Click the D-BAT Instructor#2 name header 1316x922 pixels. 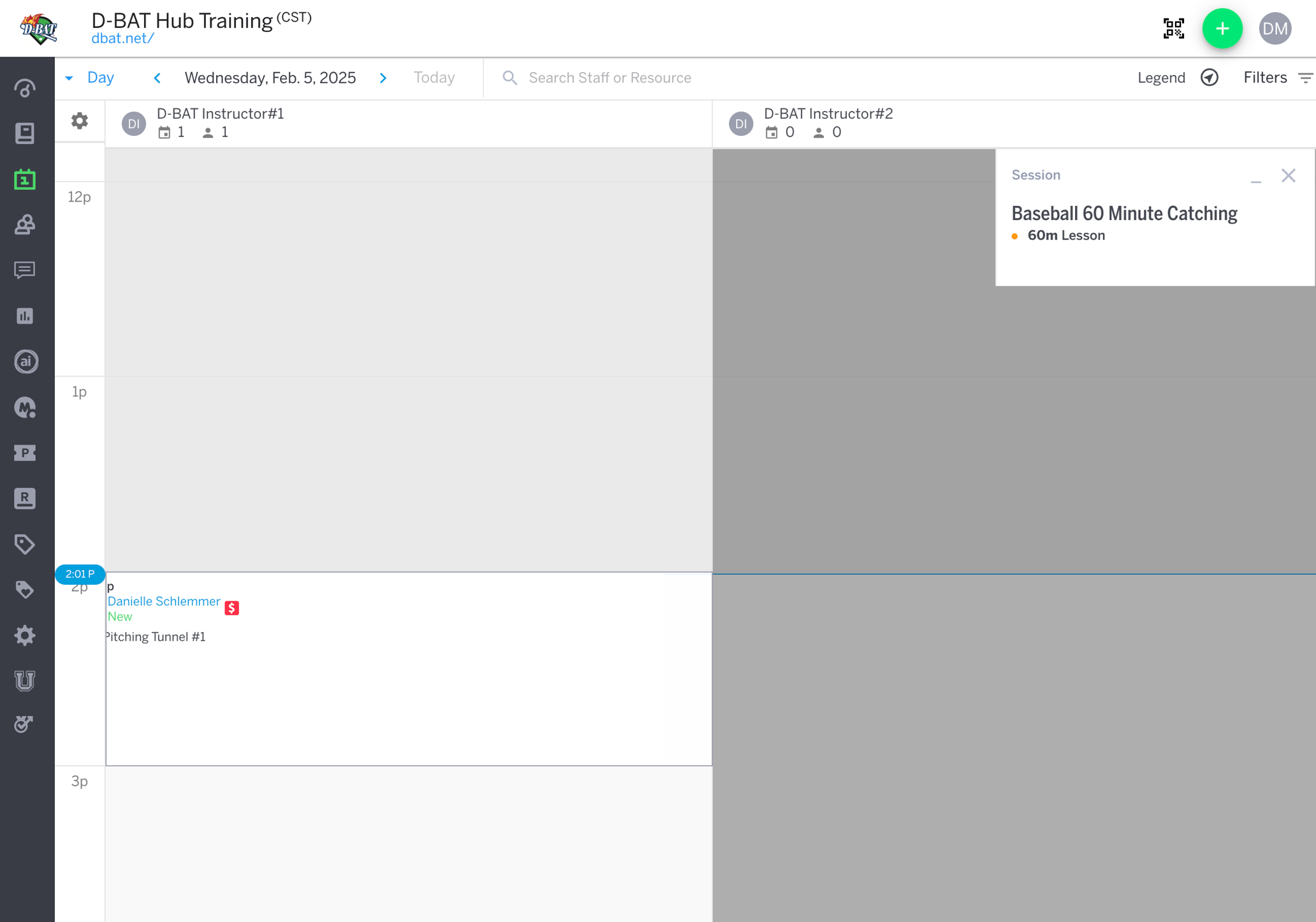click(x=828, y=113)
